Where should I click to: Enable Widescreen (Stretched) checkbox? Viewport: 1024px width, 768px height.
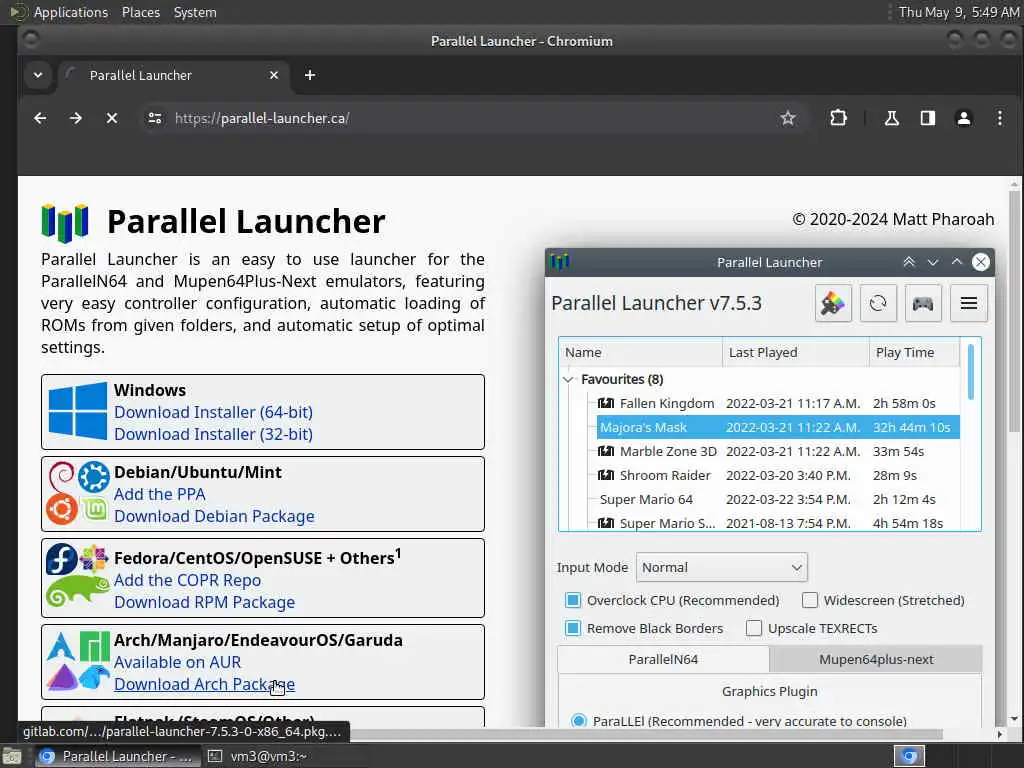[x=810, y=600]
